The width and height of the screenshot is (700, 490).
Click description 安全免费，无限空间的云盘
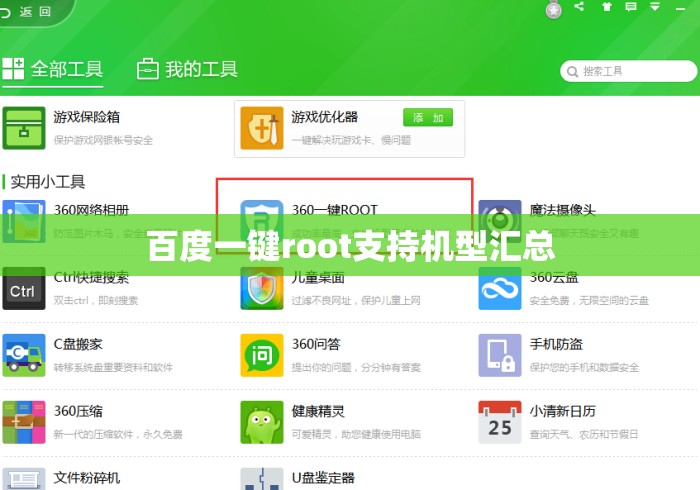(589, 301)
